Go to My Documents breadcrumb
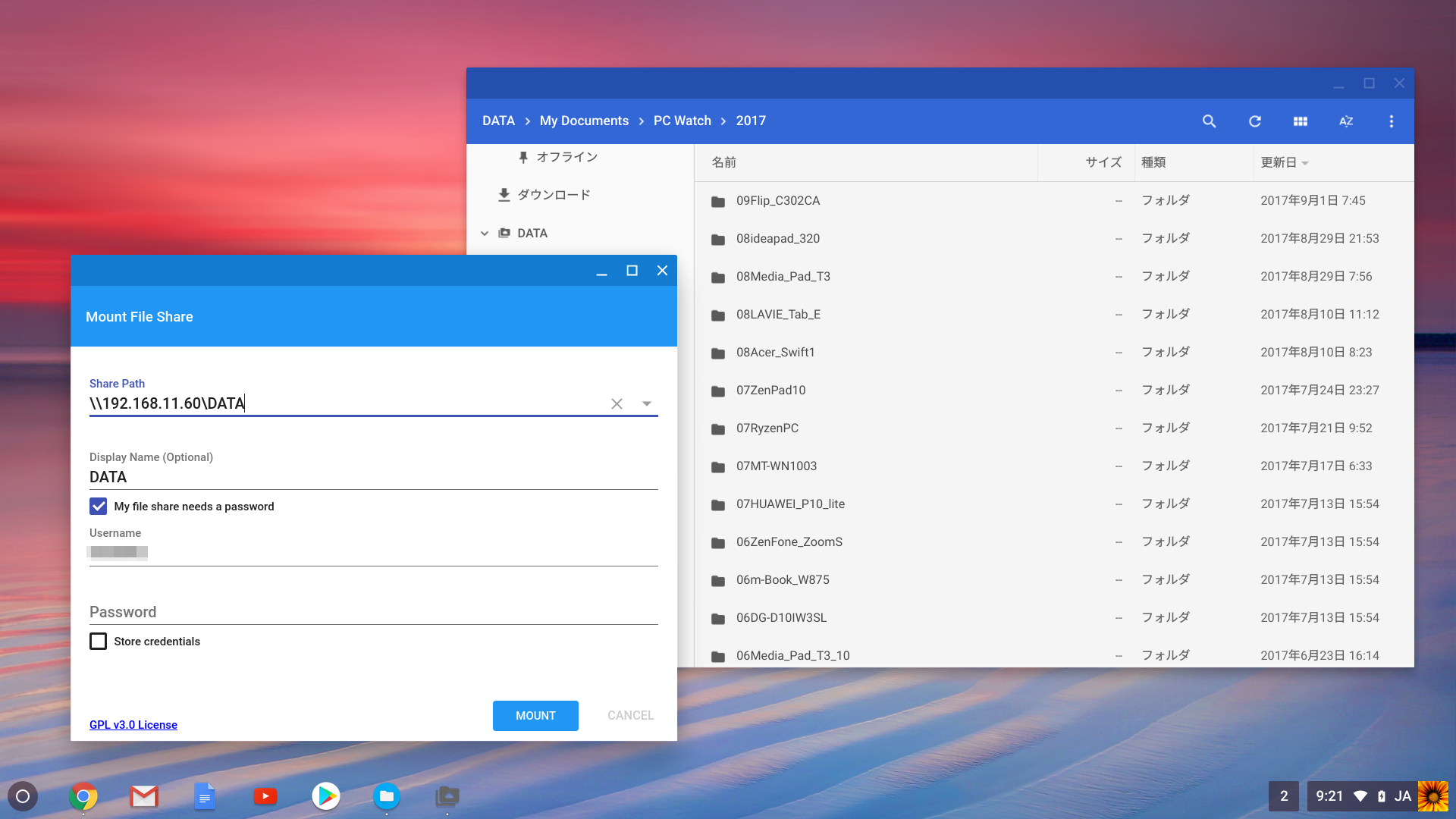The image size is (1456, 819). coord(584,121)
